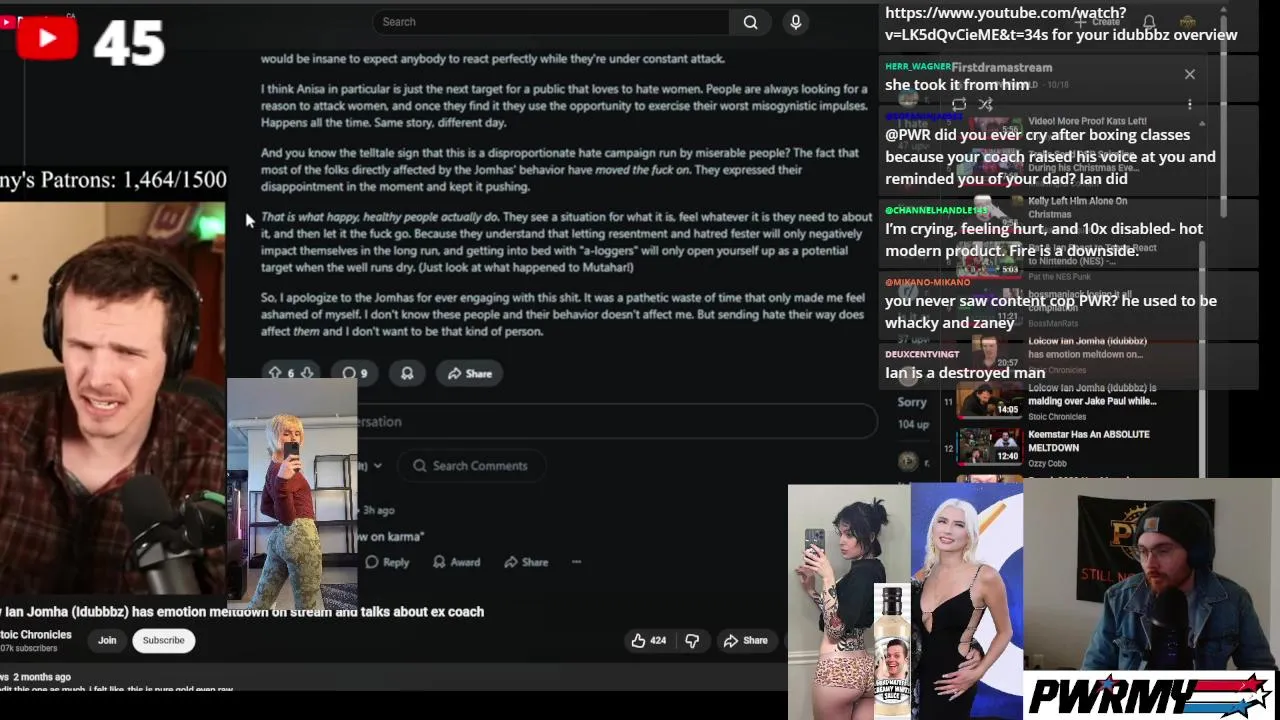Activate voice search microphone
The width and height of the screenshot is (1280, 720).
point(795,22)
